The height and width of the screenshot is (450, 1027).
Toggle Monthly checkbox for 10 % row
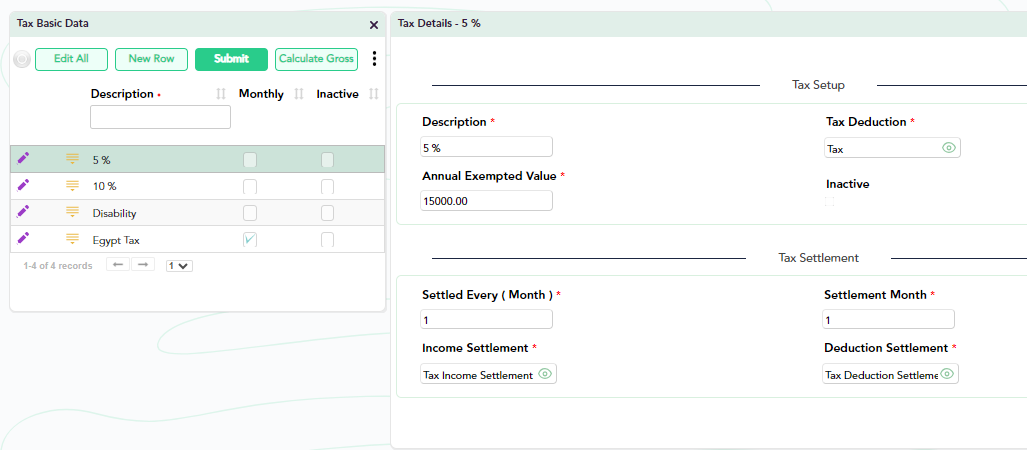click(250, 187)
